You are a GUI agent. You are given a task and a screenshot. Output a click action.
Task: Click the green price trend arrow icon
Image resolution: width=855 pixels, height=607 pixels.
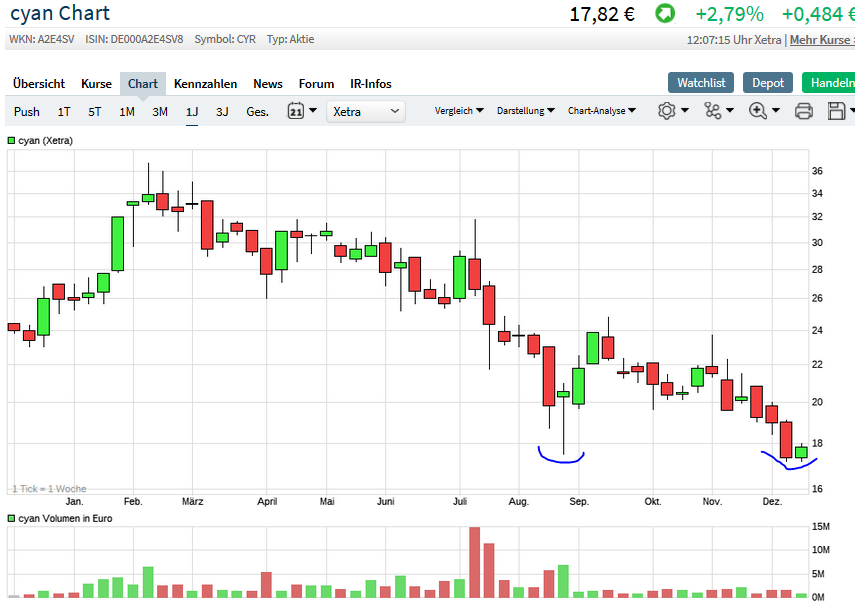(665, 14)
